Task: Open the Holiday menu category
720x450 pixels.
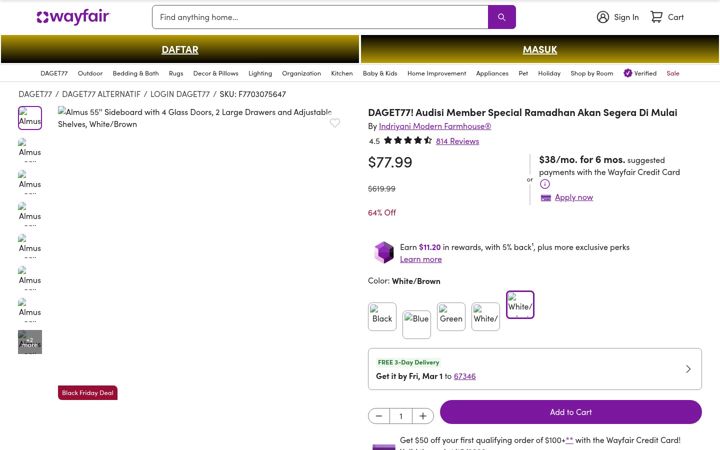Action: [549, 73]
